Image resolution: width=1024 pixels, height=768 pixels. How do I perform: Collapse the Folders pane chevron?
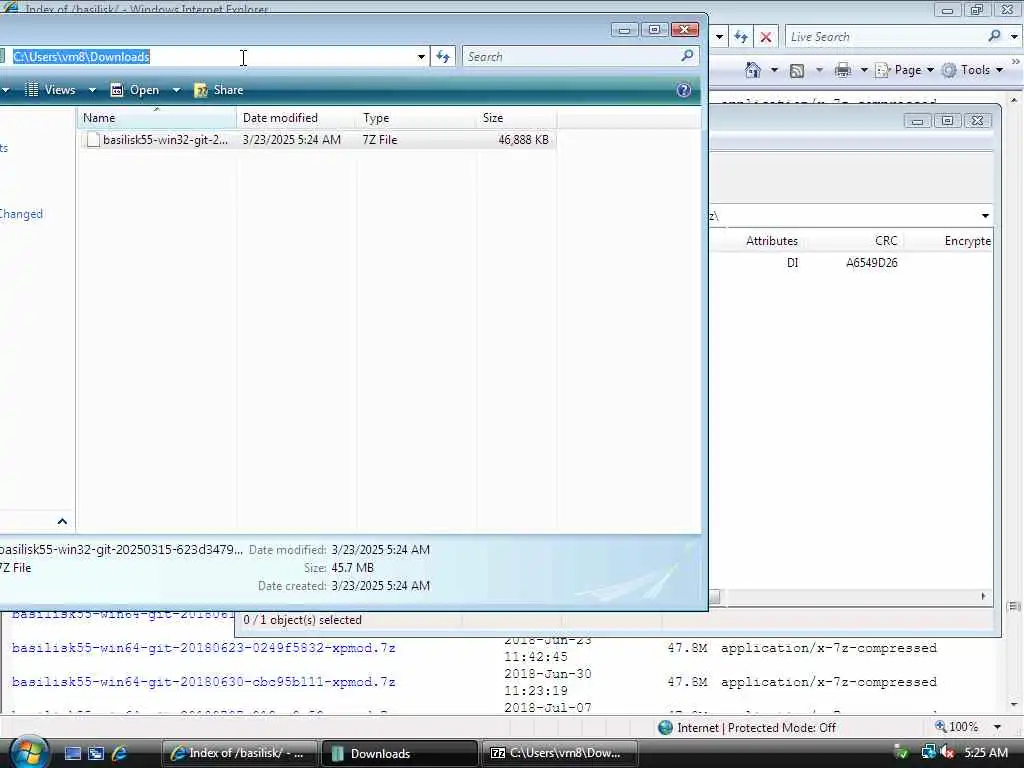point(62,521)
